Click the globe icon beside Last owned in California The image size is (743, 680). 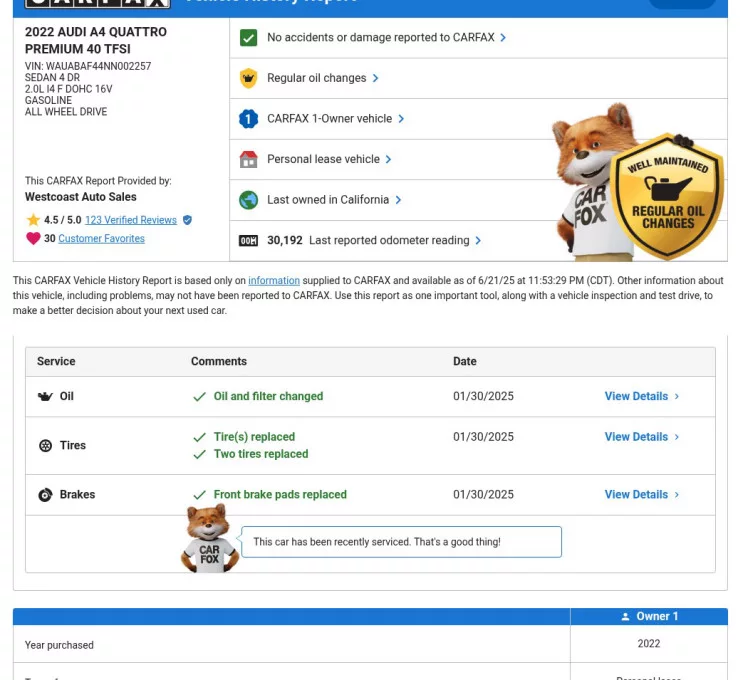[248, 200]
